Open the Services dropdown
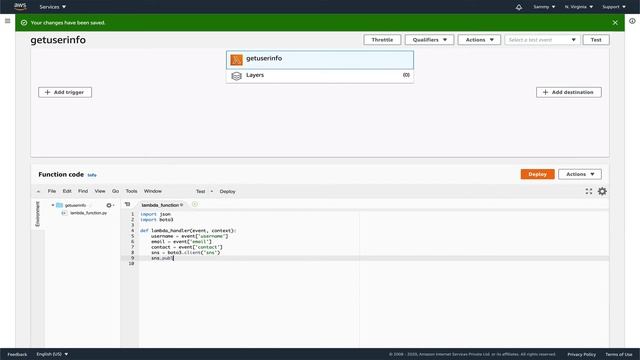The height and width of the screenshot is (360, 640). [53, 7]
